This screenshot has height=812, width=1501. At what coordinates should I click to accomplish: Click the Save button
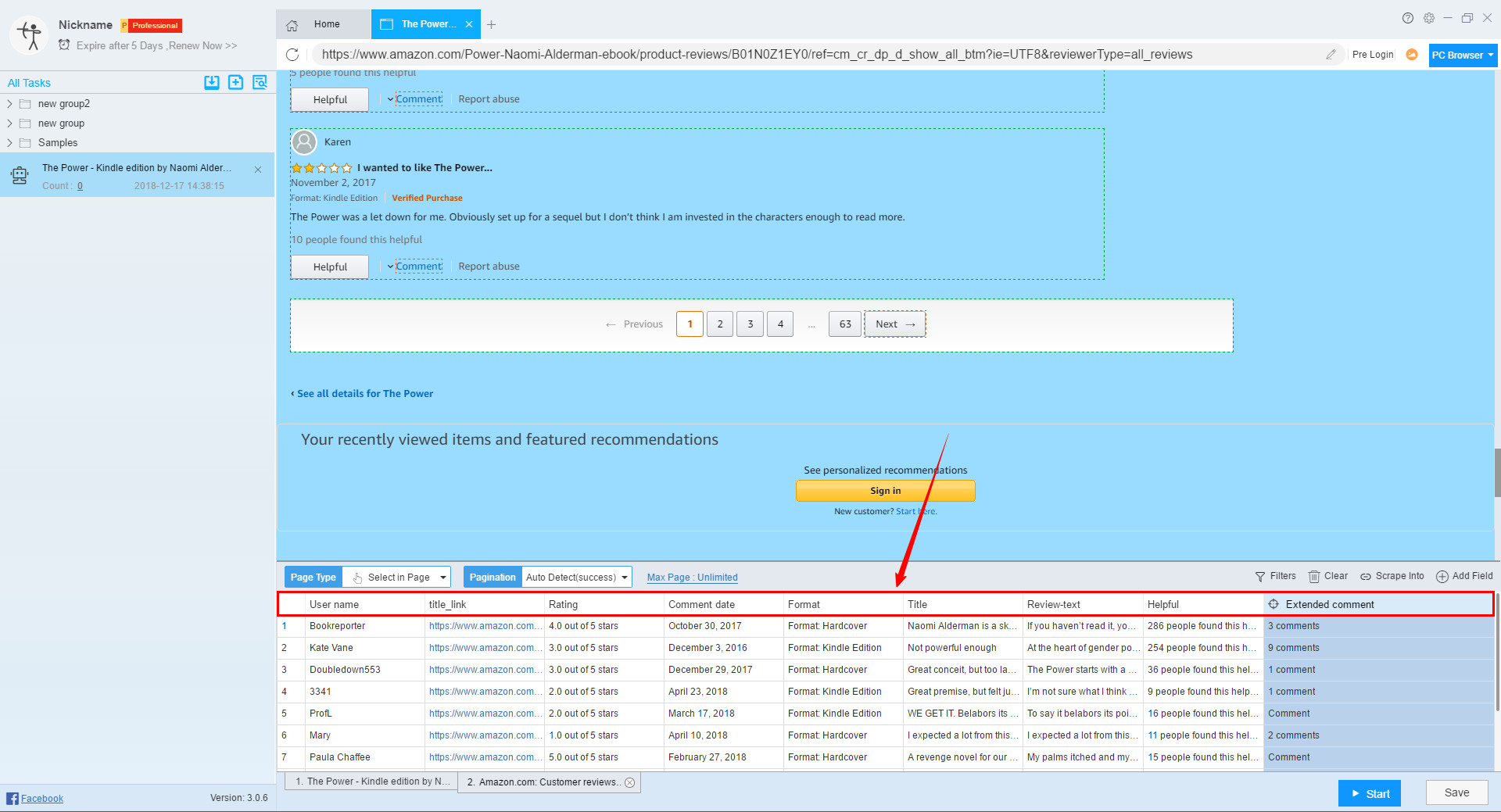[1456, 792]
